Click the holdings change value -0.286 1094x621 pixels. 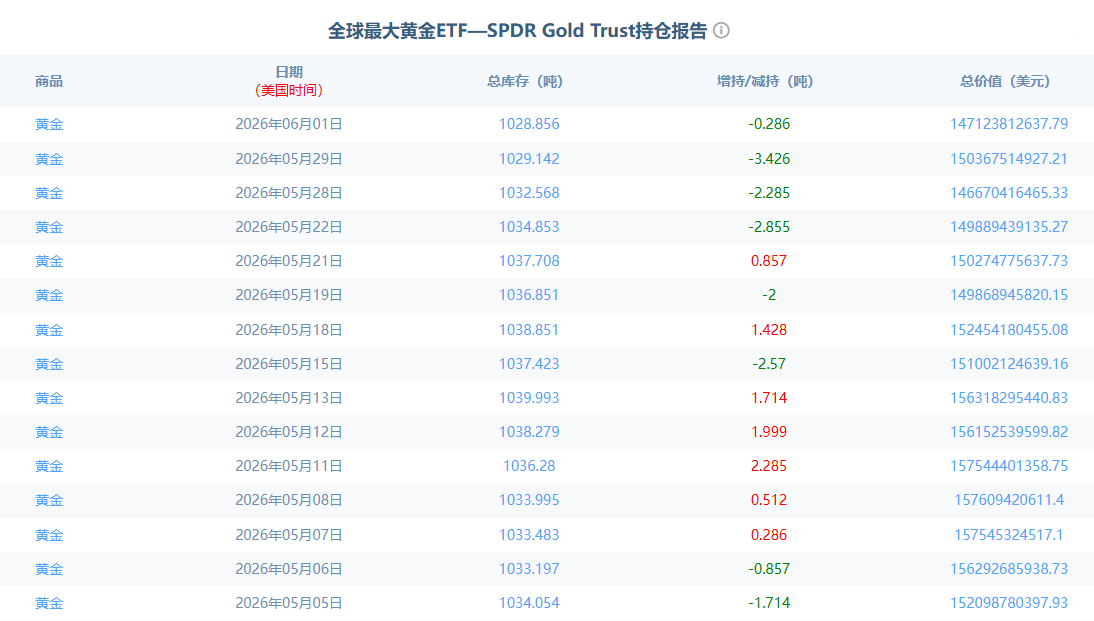pyautogui.click(x=769, y=124)
